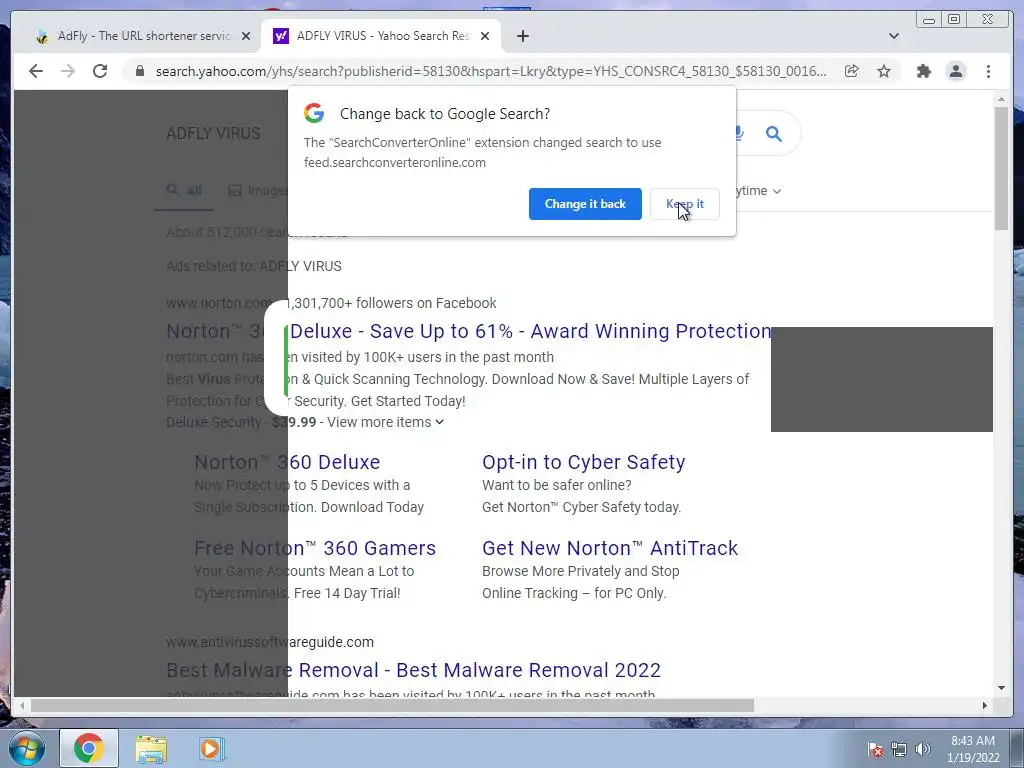Viewport: 1024px width, 768px height.
Task: Open Windows Explorer from taskbar
Action: (x=151, y=749)
